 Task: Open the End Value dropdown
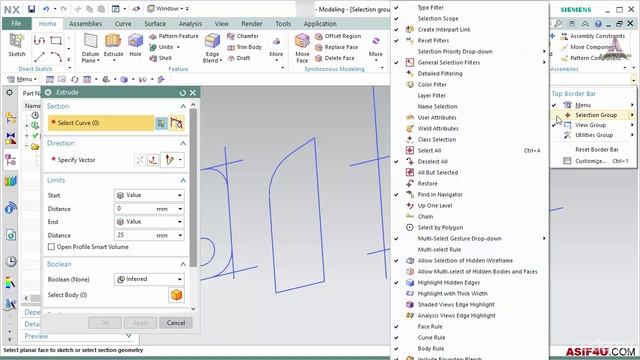coord(149,222)
